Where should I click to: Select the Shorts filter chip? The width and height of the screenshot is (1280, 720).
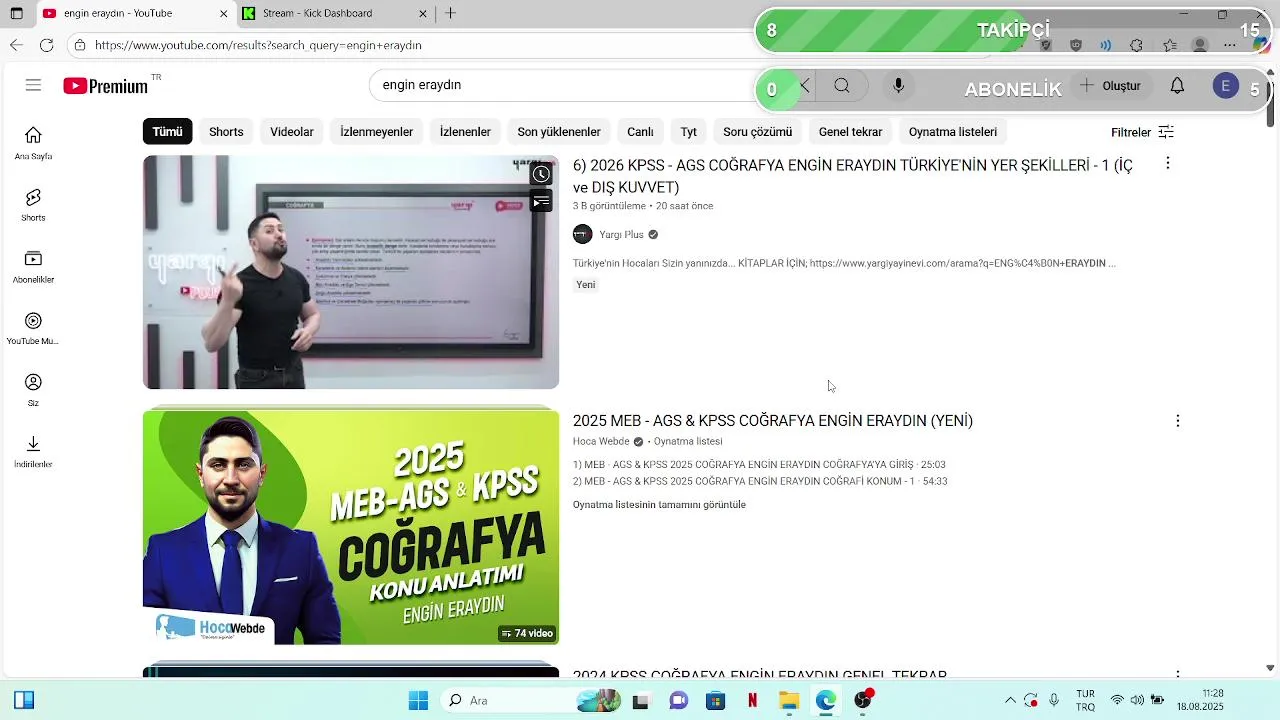226,132
